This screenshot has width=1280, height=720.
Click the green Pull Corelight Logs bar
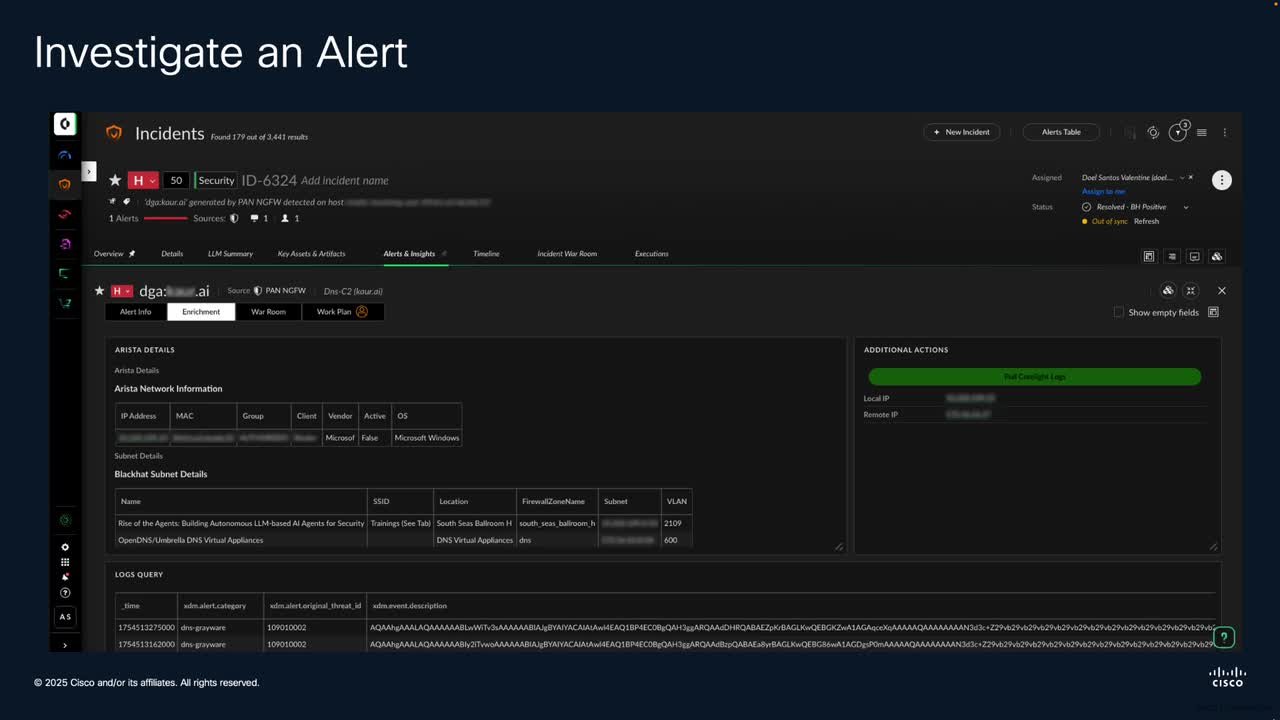click(1034, 377)
